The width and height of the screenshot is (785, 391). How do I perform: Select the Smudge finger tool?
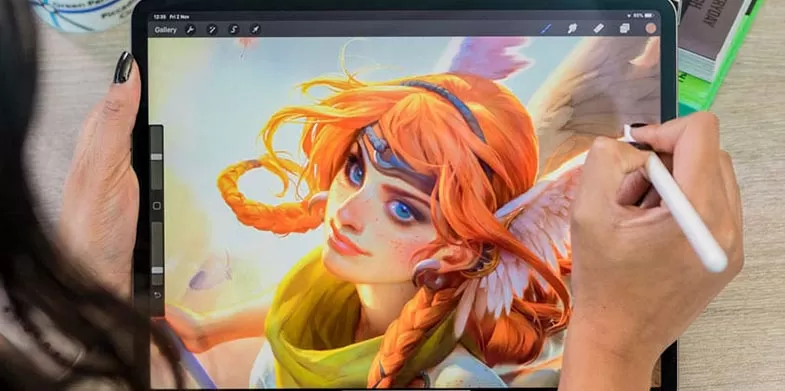pos(572,29)
